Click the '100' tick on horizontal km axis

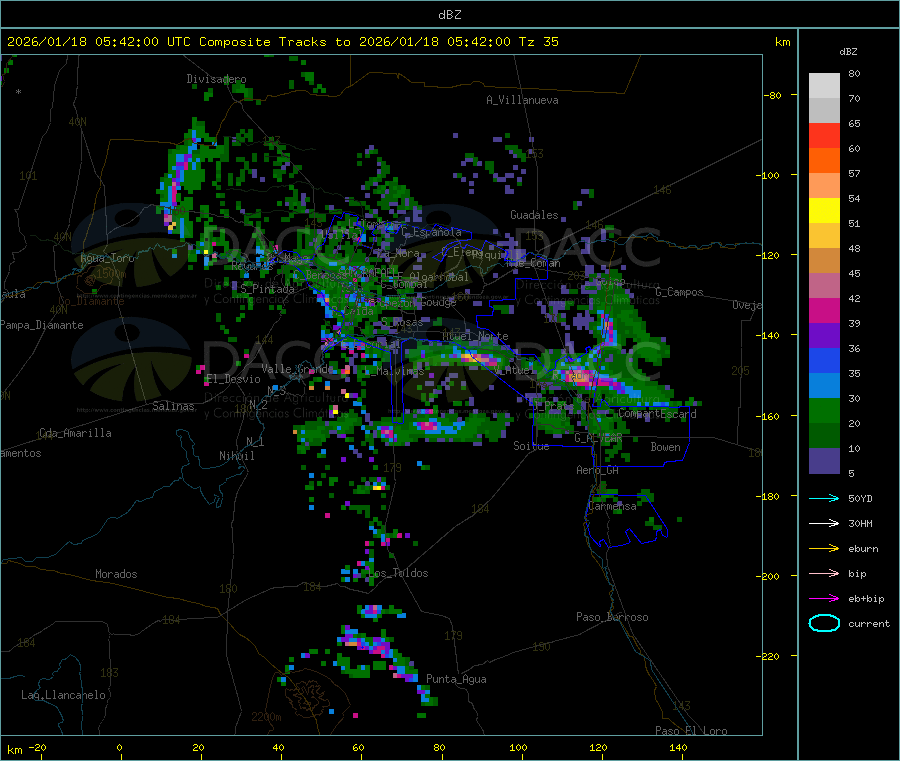tap(518, 747)
